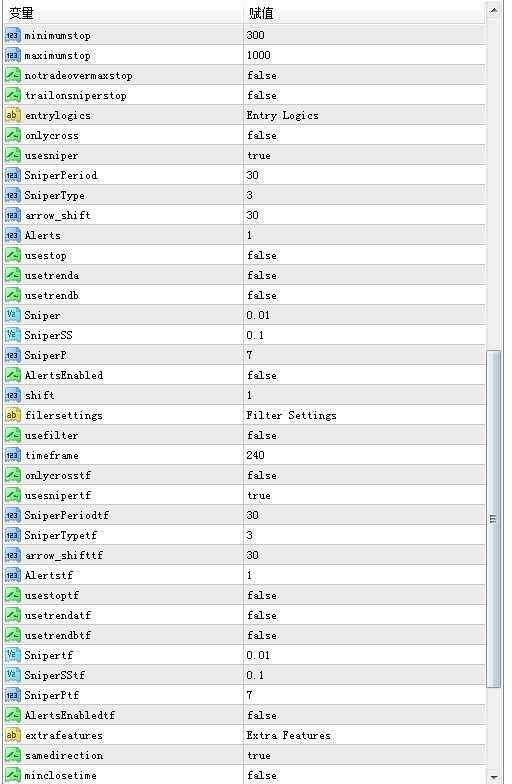
Task: Click the string icon beside filersettings
Action: pos(12,416)
